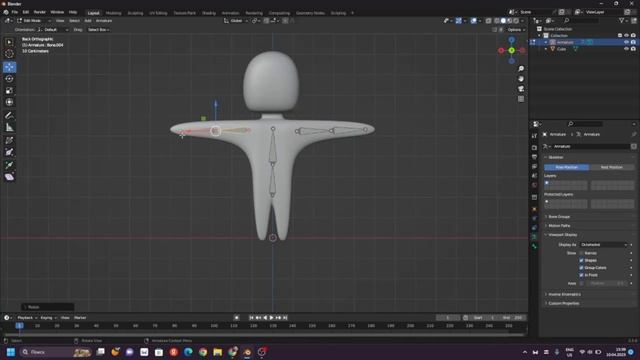The height and width of the screenshot is (360, 640).
Task: Switch to the Animation workspace tab
Action: tap(230, 13)
